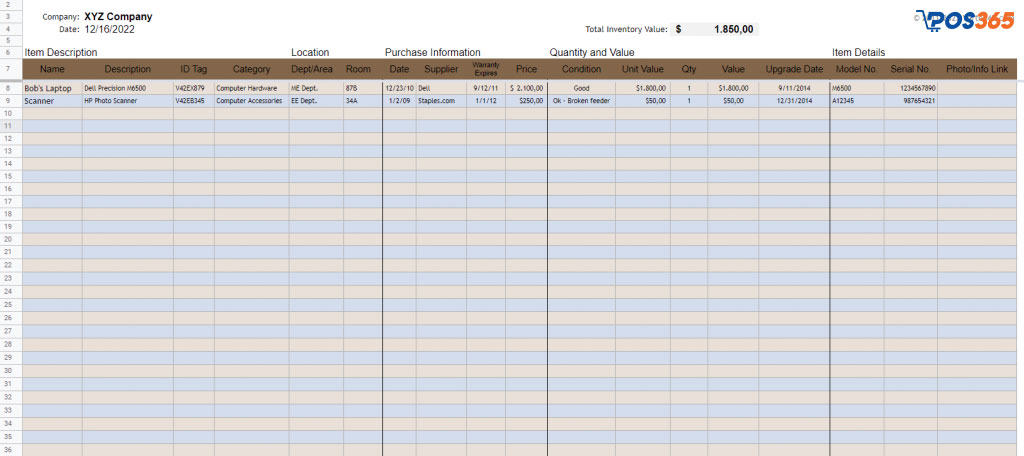Click the "Warranty Expires" column header
1024x456 pixels.
tap(486, 69)
